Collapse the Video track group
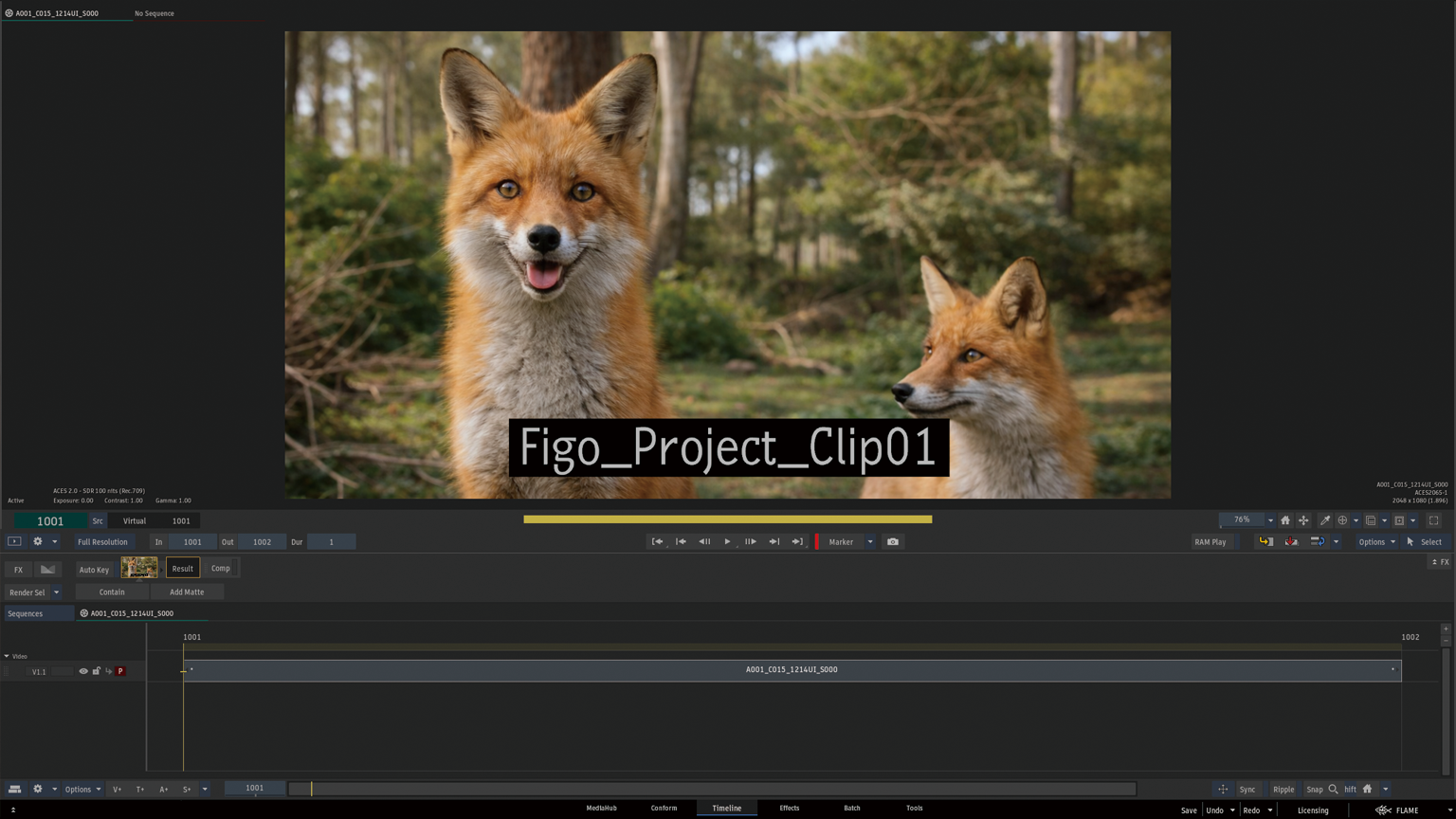This screenshot has width=1456, height=819. 7,656
